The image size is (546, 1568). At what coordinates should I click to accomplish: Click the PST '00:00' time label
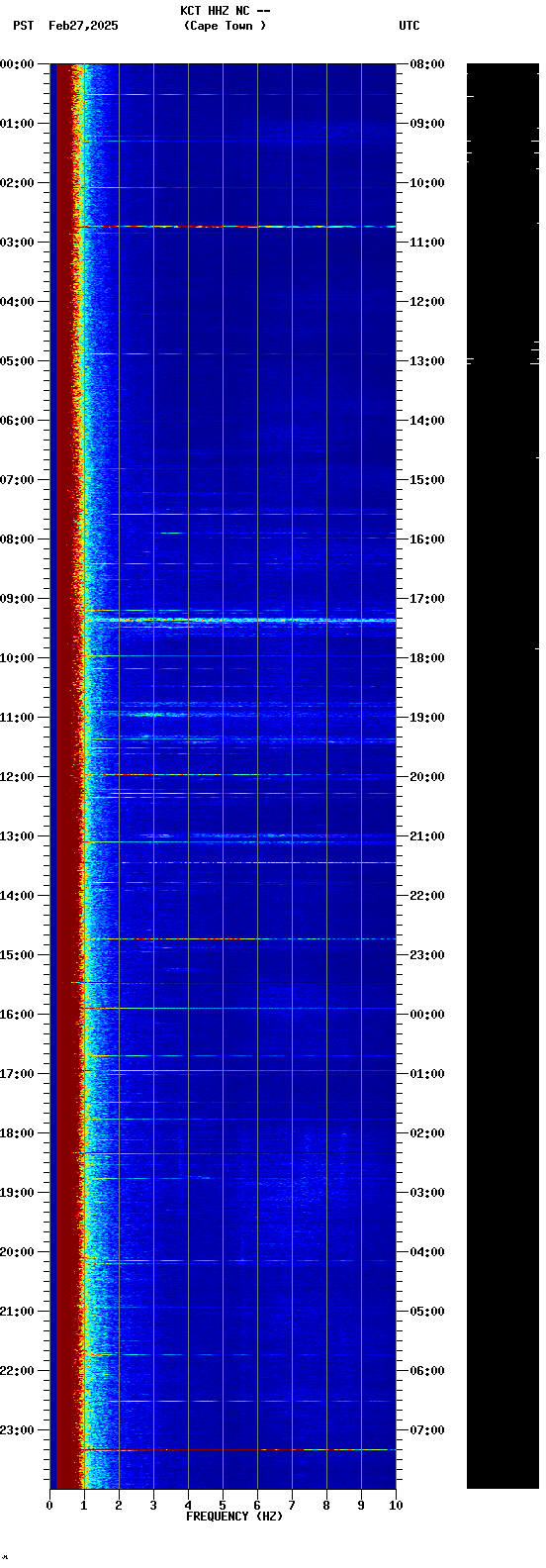pos(18,64)
